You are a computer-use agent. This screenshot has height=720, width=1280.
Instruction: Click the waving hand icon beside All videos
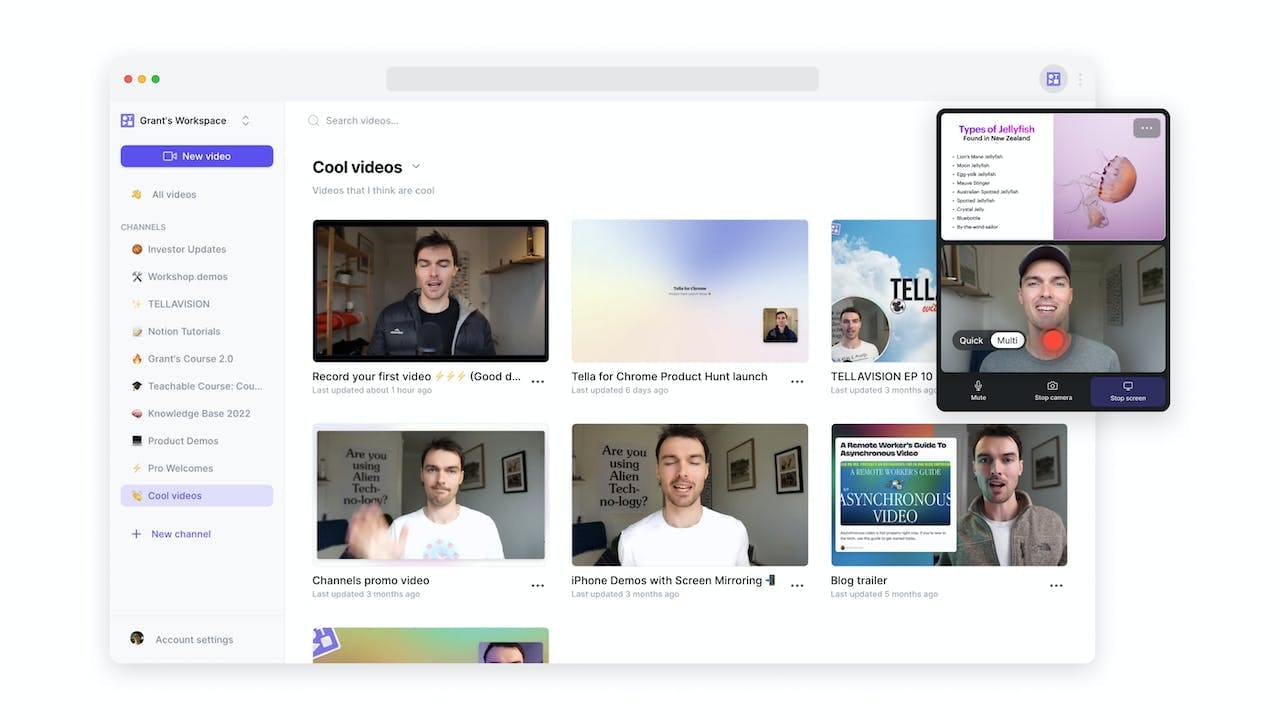(137, 195)
